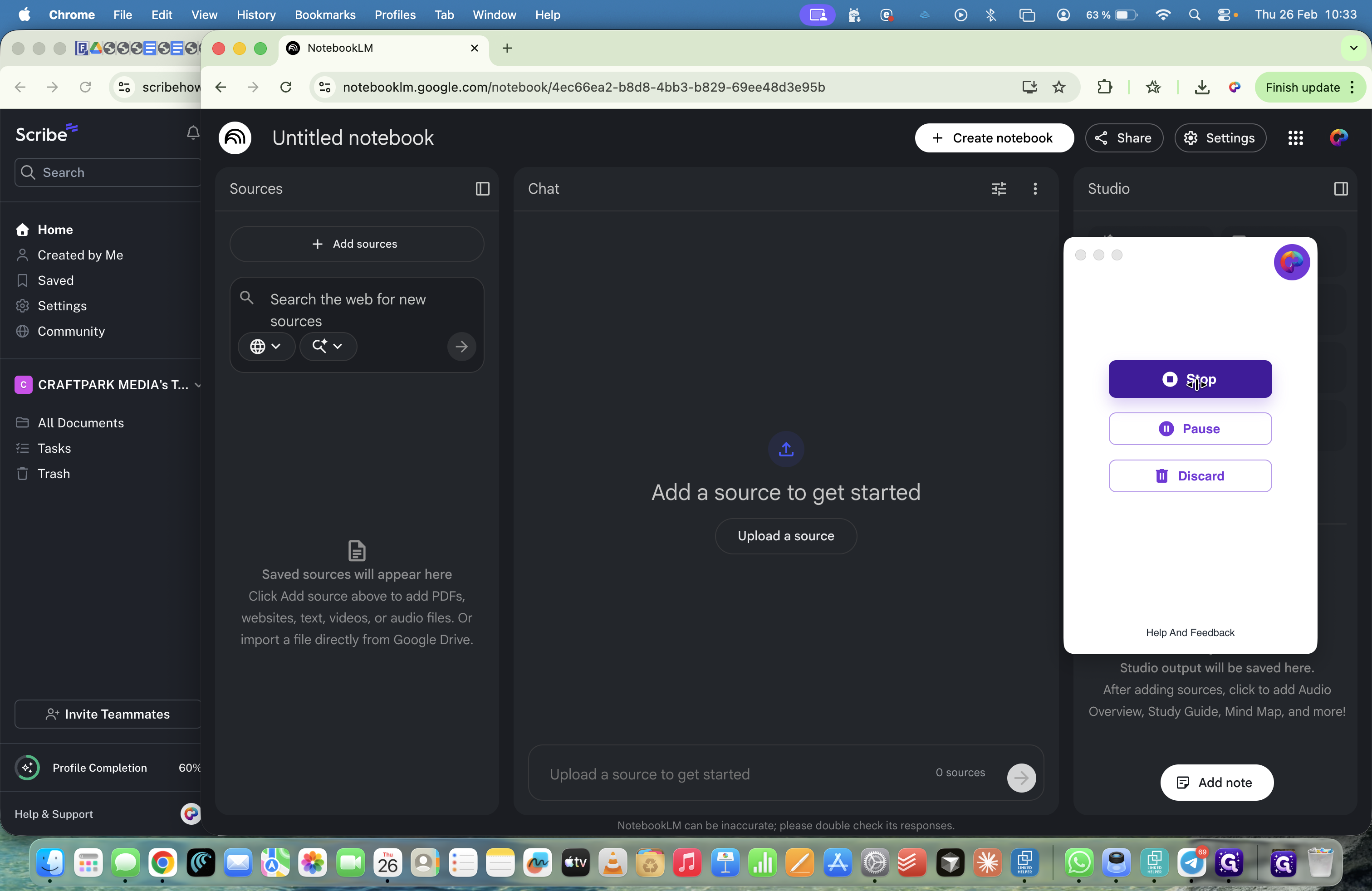Image resolution: width=1372 pixels, height=891 pixels.
Task: Open Chrome extensions puzzle icon
Action: pyautogui.click(x=1104, y=87)
